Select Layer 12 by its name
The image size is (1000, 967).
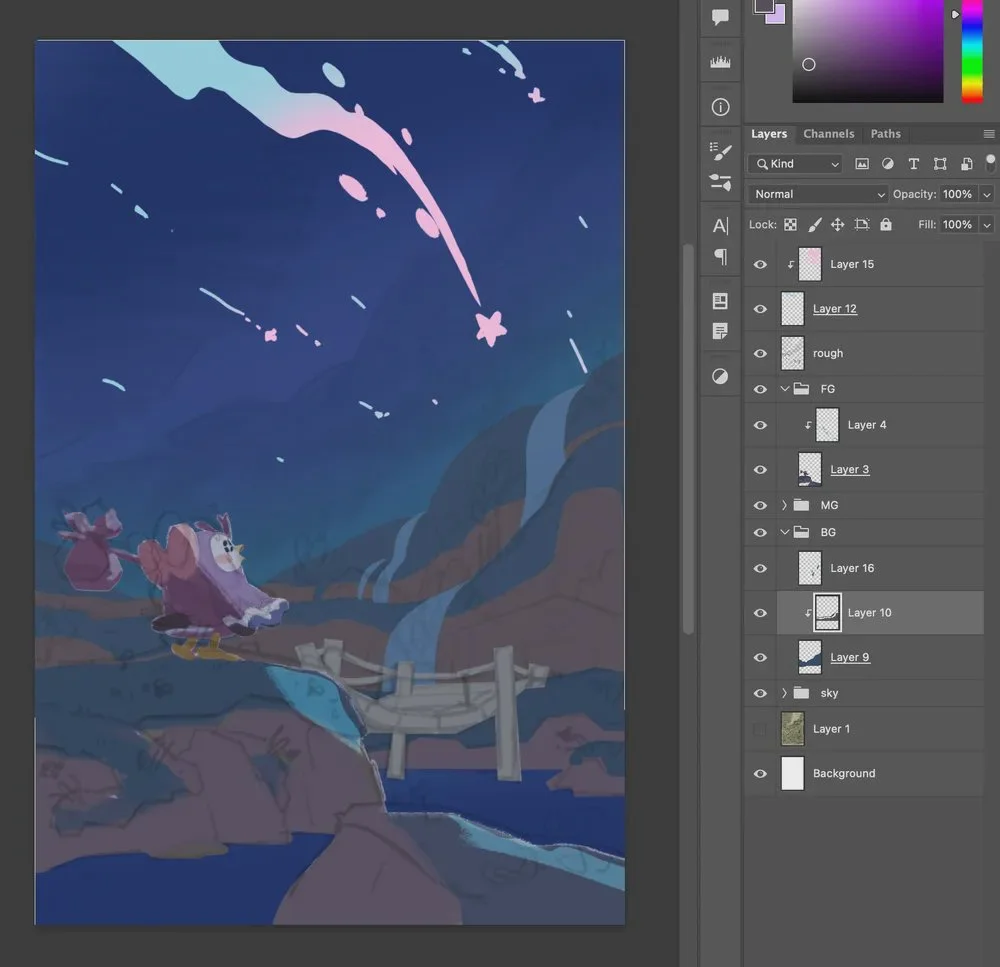coord(835,309)
